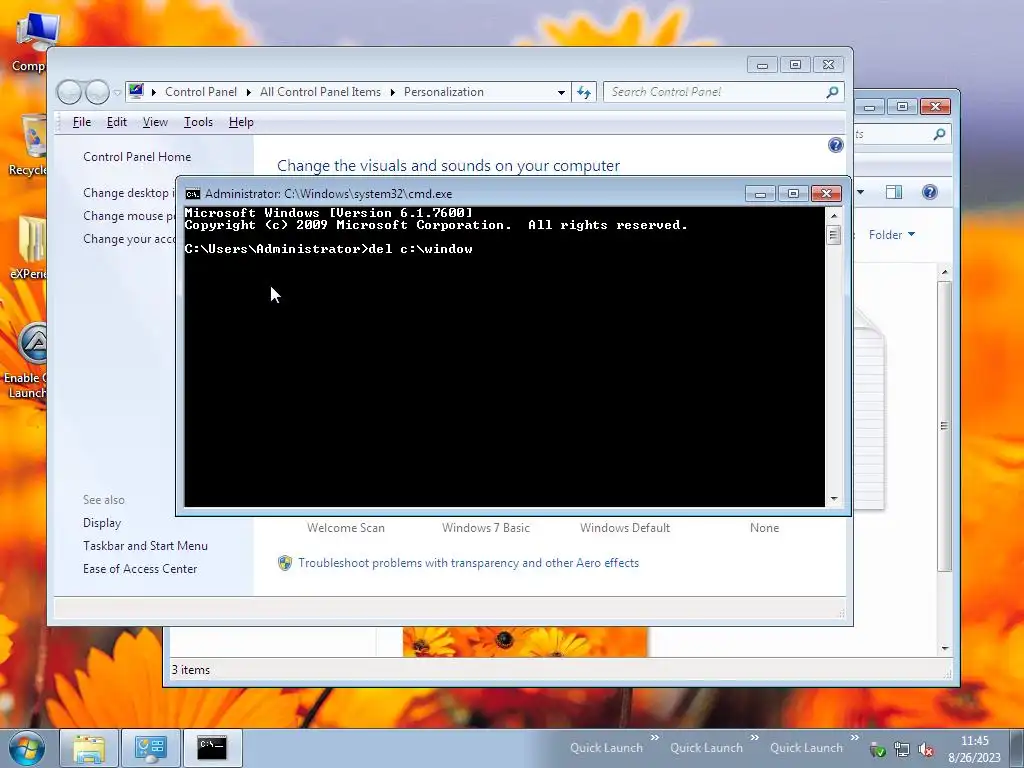Open the Help menu in Personalization window
The image size is (1024, 768).
241,122
